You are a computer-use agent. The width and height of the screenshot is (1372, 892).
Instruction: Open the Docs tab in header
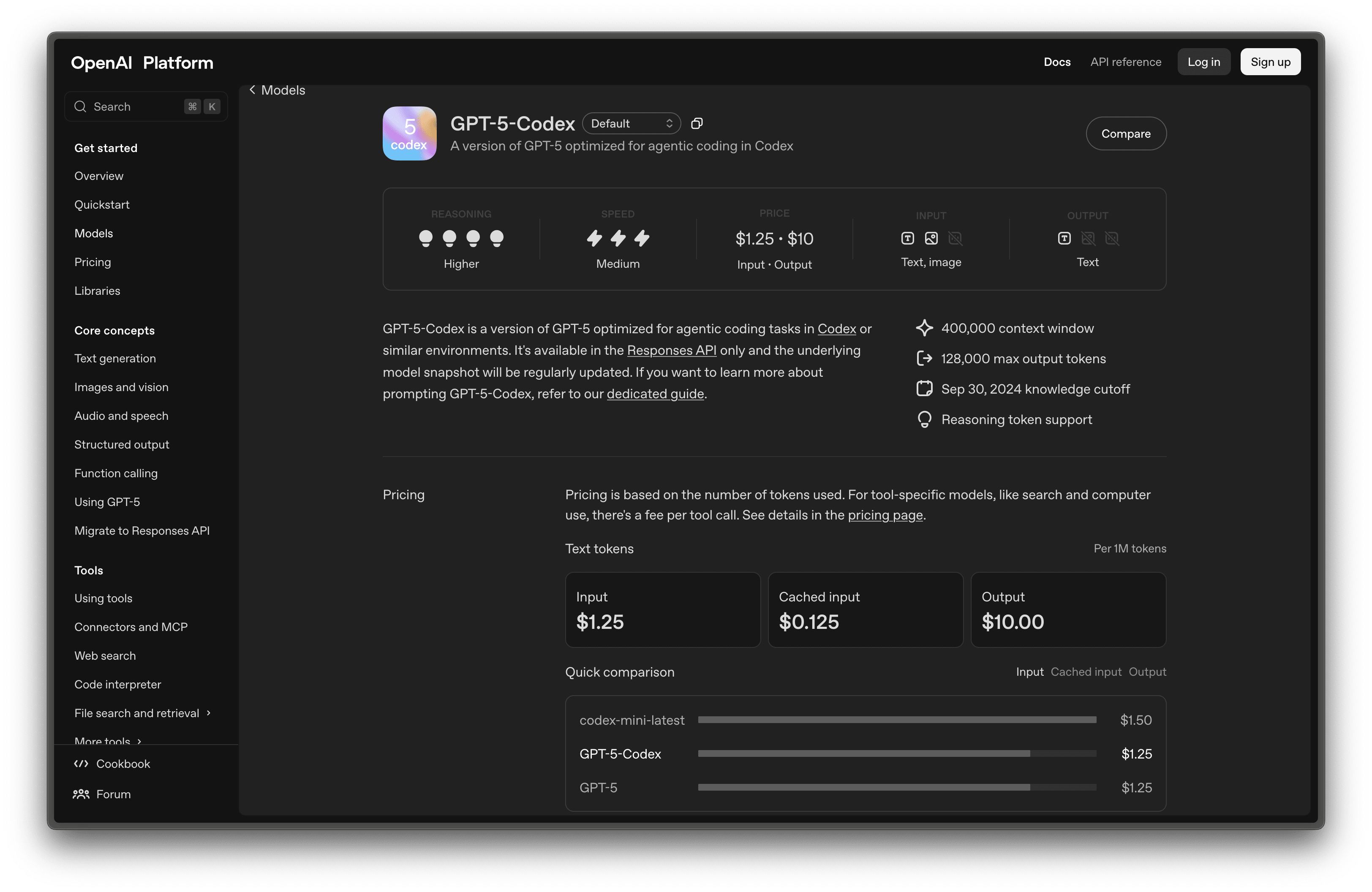coord(1057,62)
